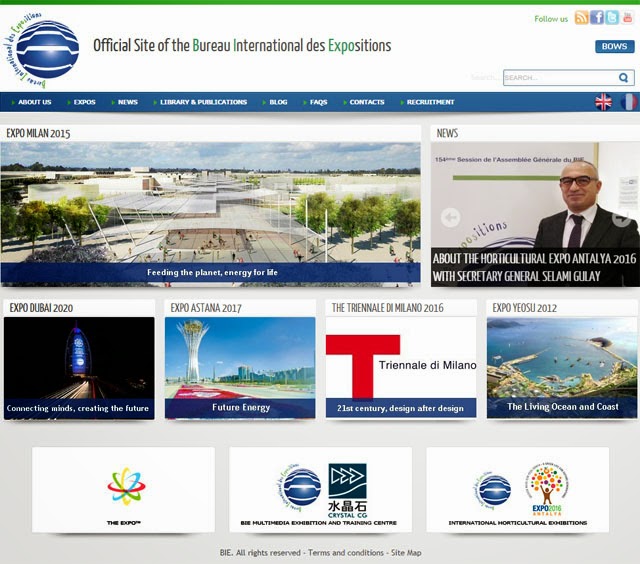Viewport: 640px width, 564px height.
Task: Open the YouTube channel icon
Action: (x=627, y=18)
